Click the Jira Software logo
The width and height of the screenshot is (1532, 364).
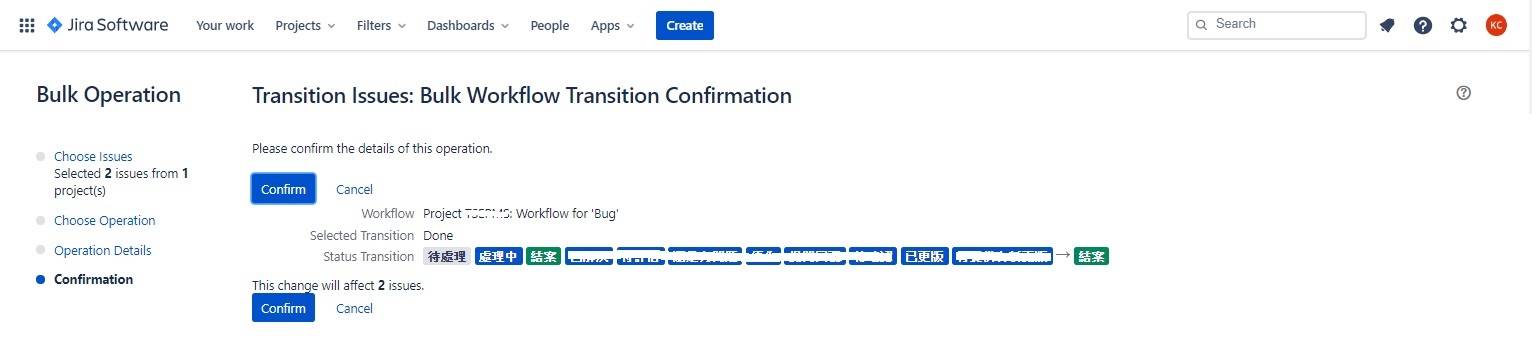point(107,25)
